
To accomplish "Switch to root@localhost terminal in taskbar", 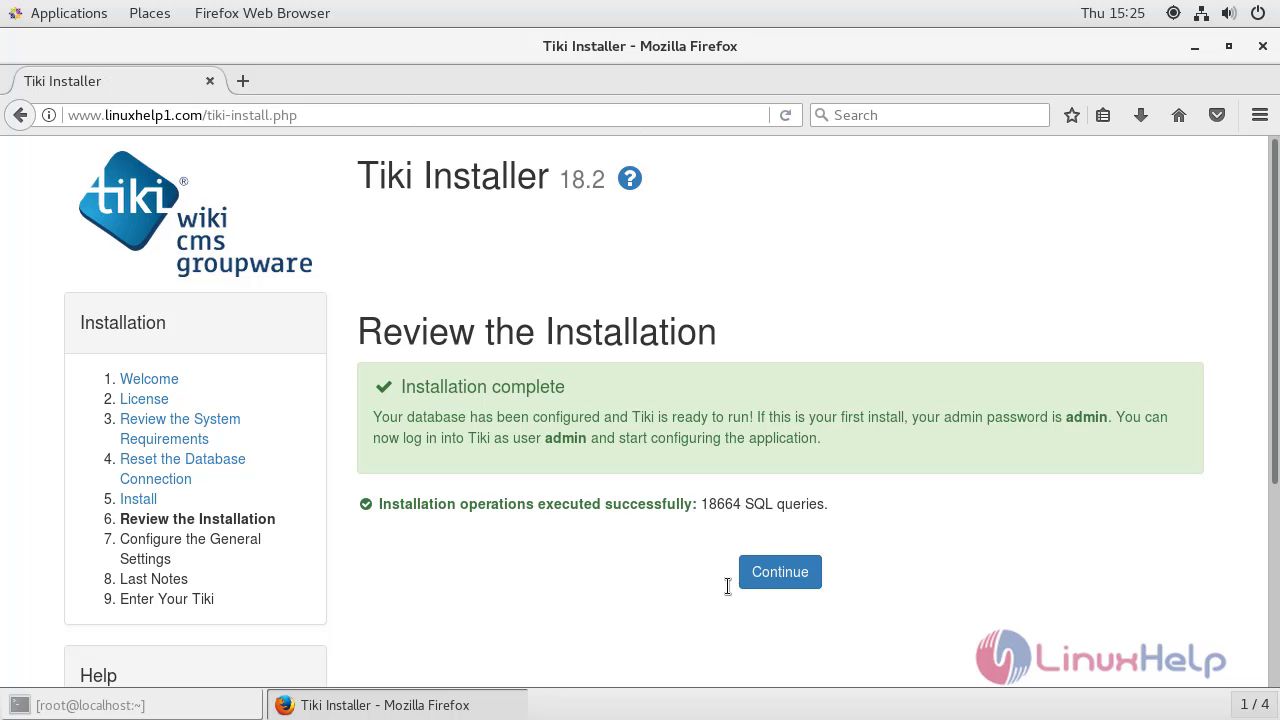I will 132,705.
